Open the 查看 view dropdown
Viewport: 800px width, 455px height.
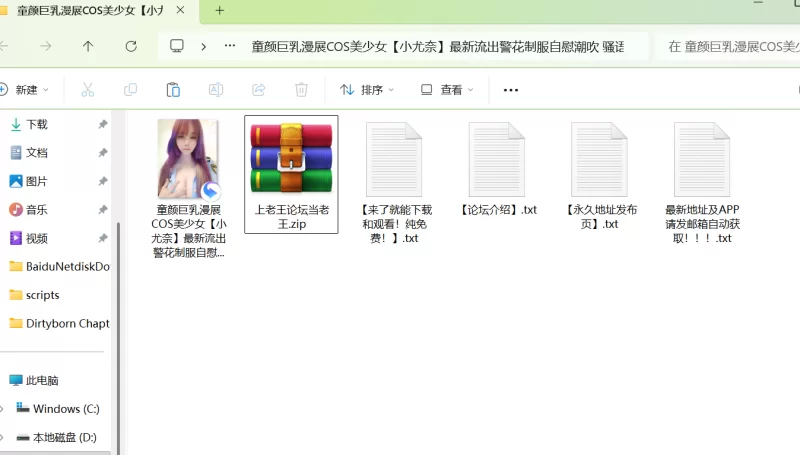click(447, 90)
